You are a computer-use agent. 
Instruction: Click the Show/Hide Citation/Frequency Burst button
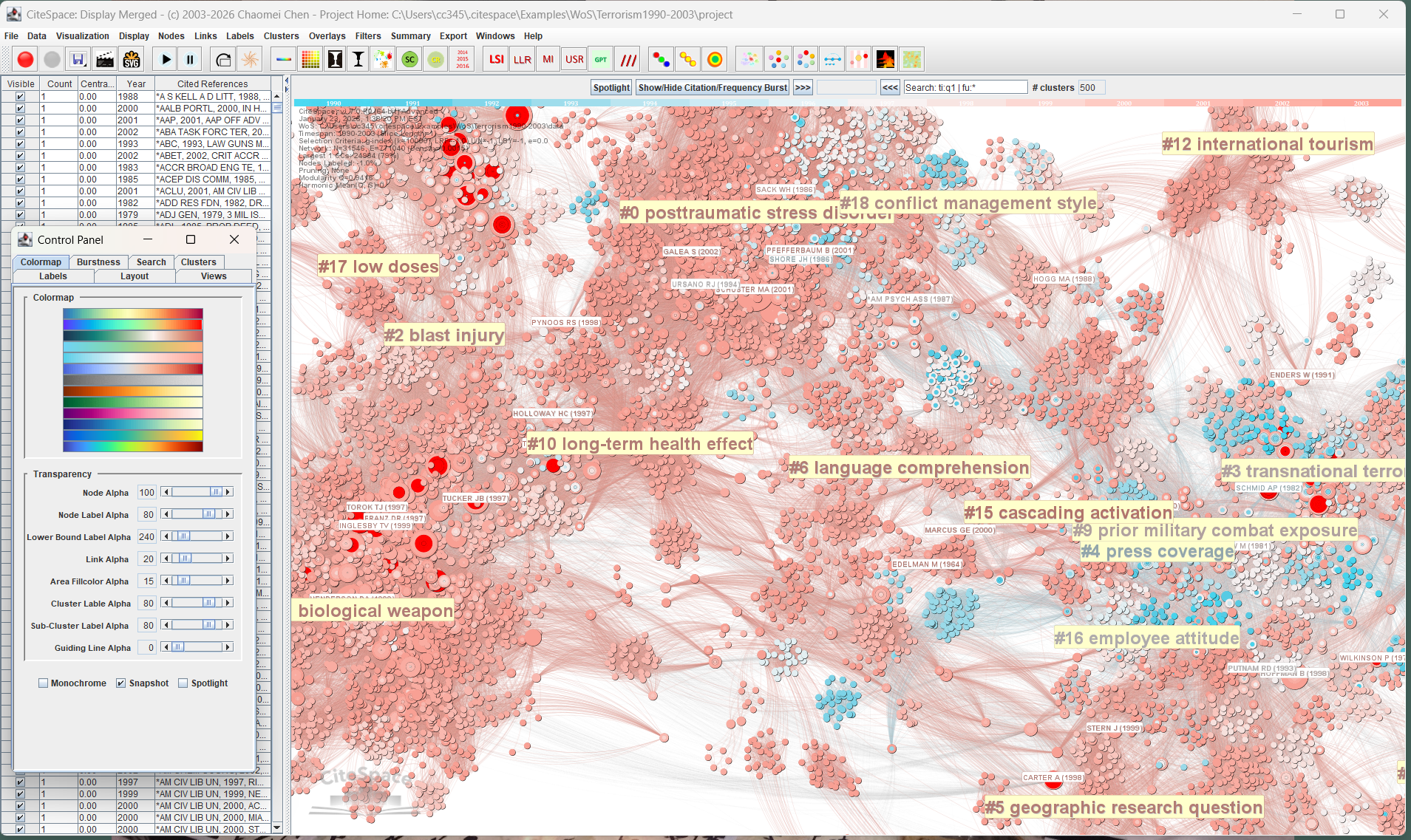pyautogui.click(x=713, y=88)
